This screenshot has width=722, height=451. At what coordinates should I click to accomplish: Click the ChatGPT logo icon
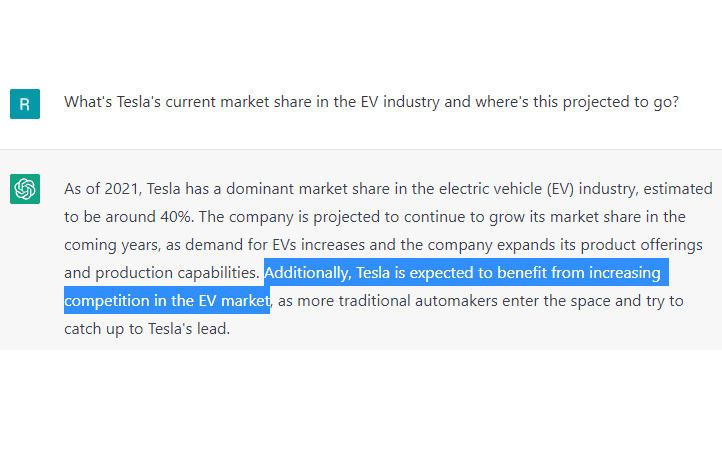tap(25, 188)
